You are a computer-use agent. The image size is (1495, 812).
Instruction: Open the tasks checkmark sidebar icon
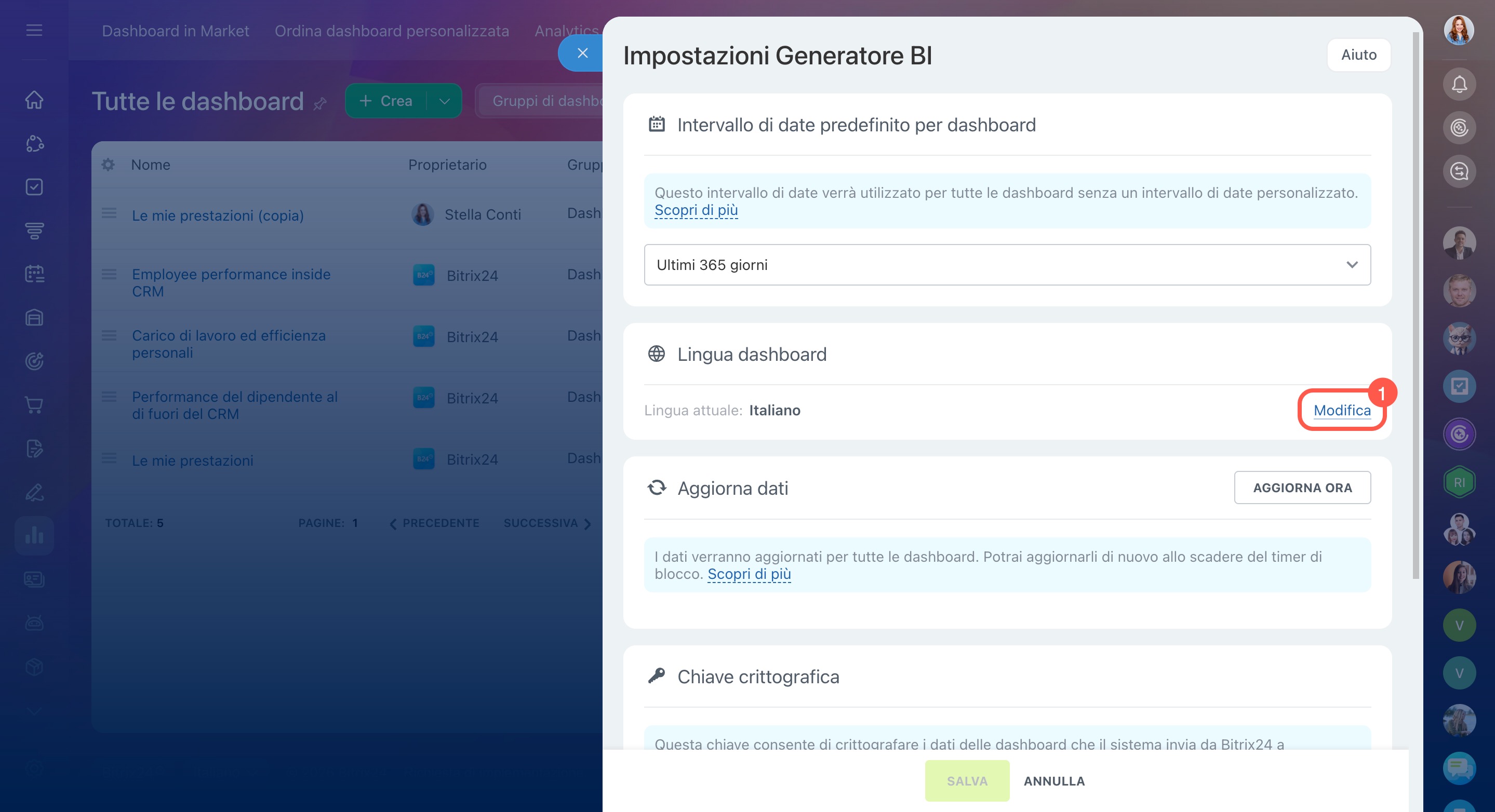click(34, 187)
